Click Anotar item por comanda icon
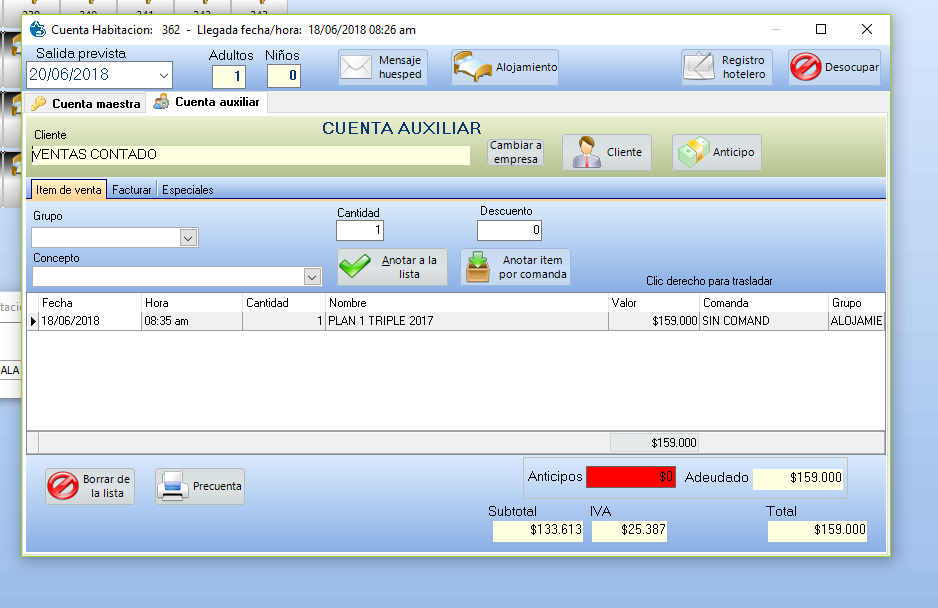 tap(479, 267)
